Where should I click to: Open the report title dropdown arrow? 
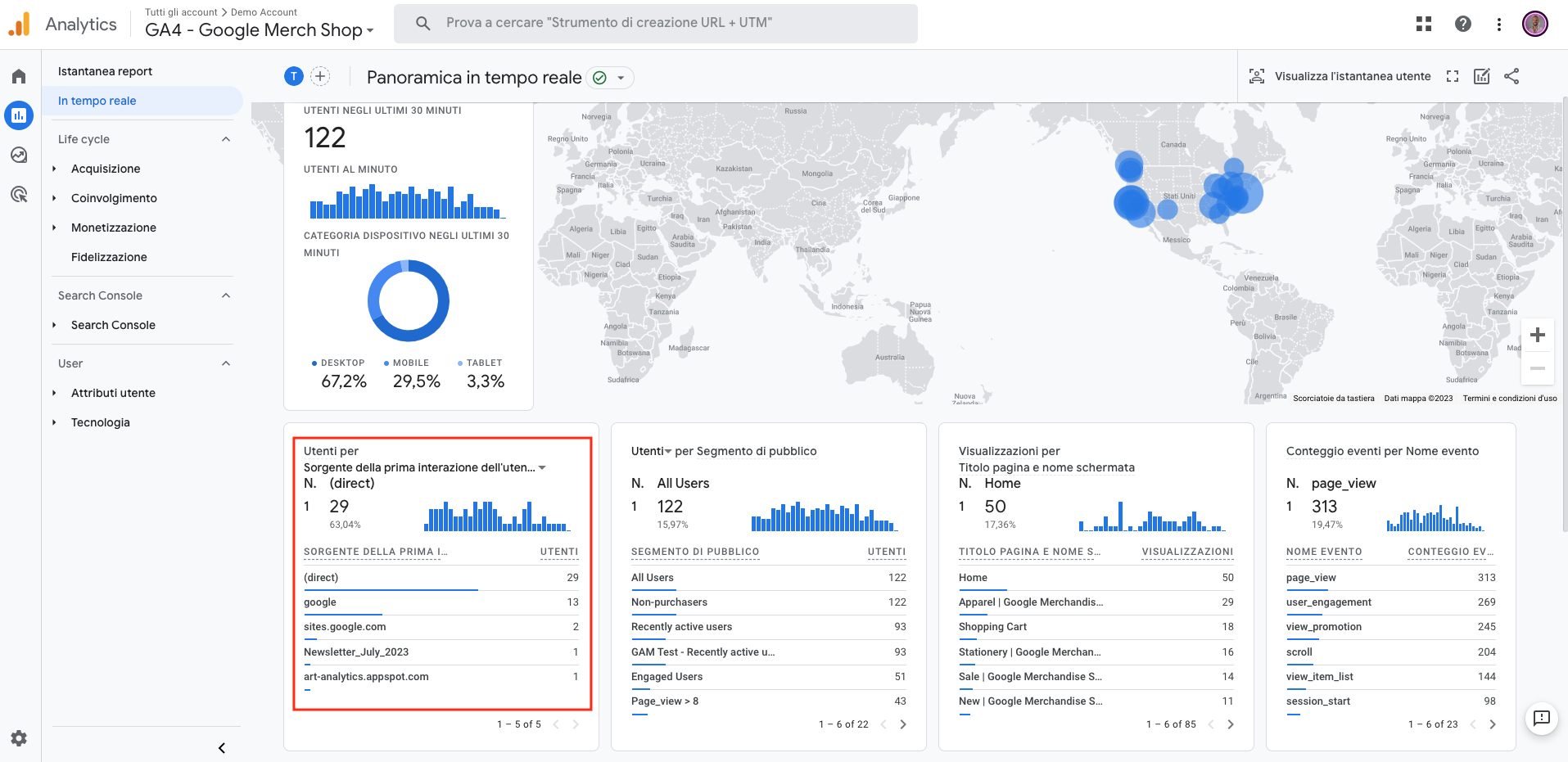tap(621, 78)
